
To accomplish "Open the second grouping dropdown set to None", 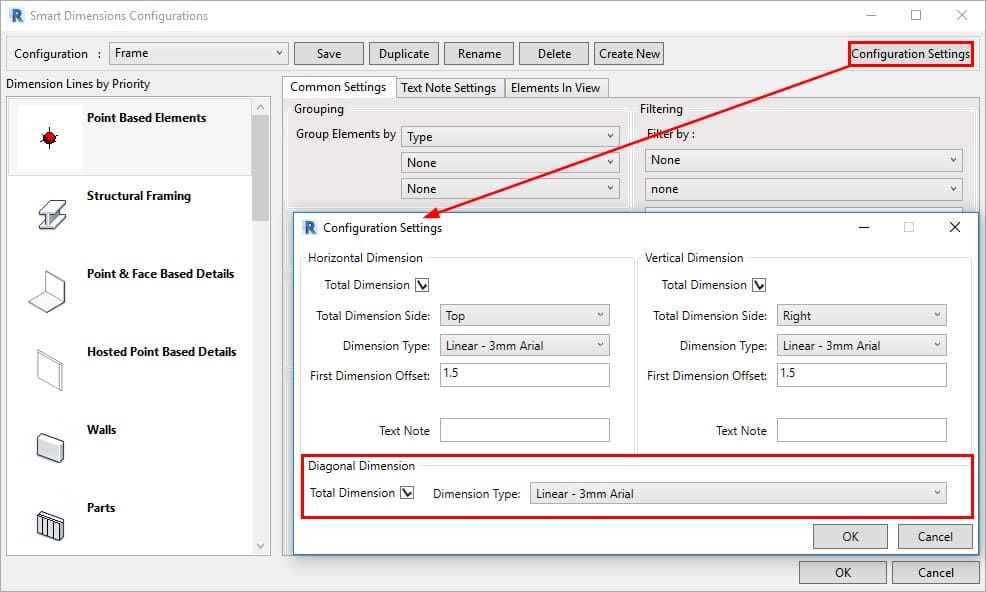I will [510, 163].
